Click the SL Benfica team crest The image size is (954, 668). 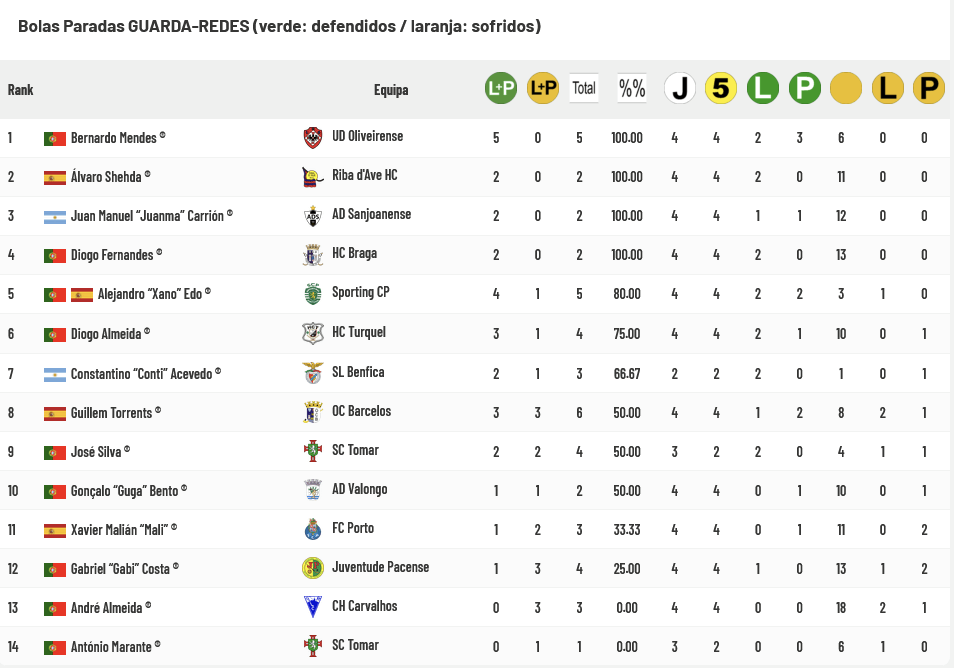point(313,373)
